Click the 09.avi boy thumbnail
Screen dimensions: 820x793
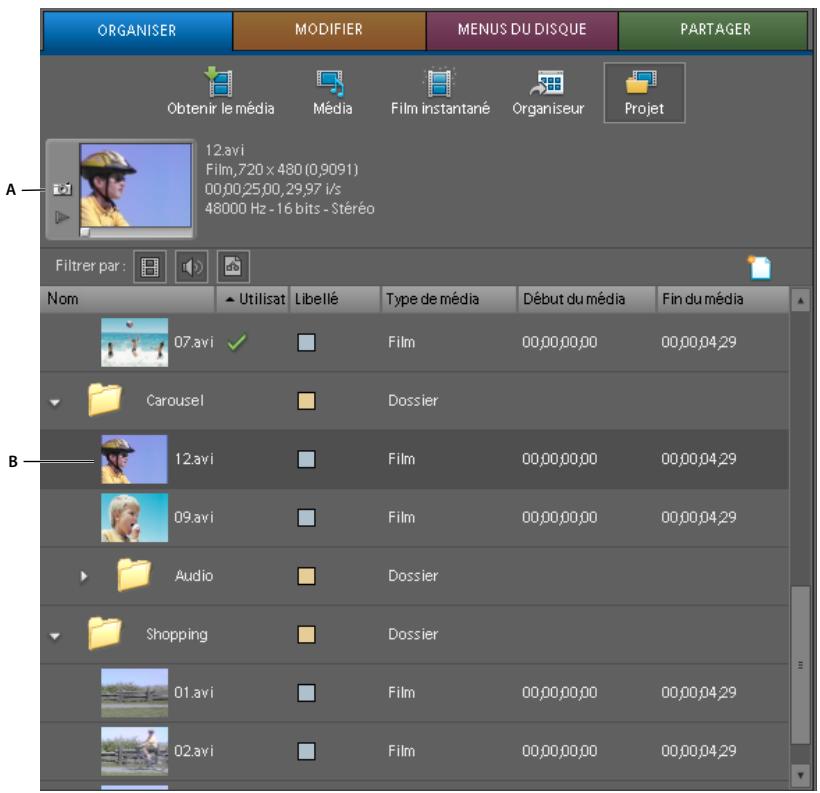click(134, 517)
